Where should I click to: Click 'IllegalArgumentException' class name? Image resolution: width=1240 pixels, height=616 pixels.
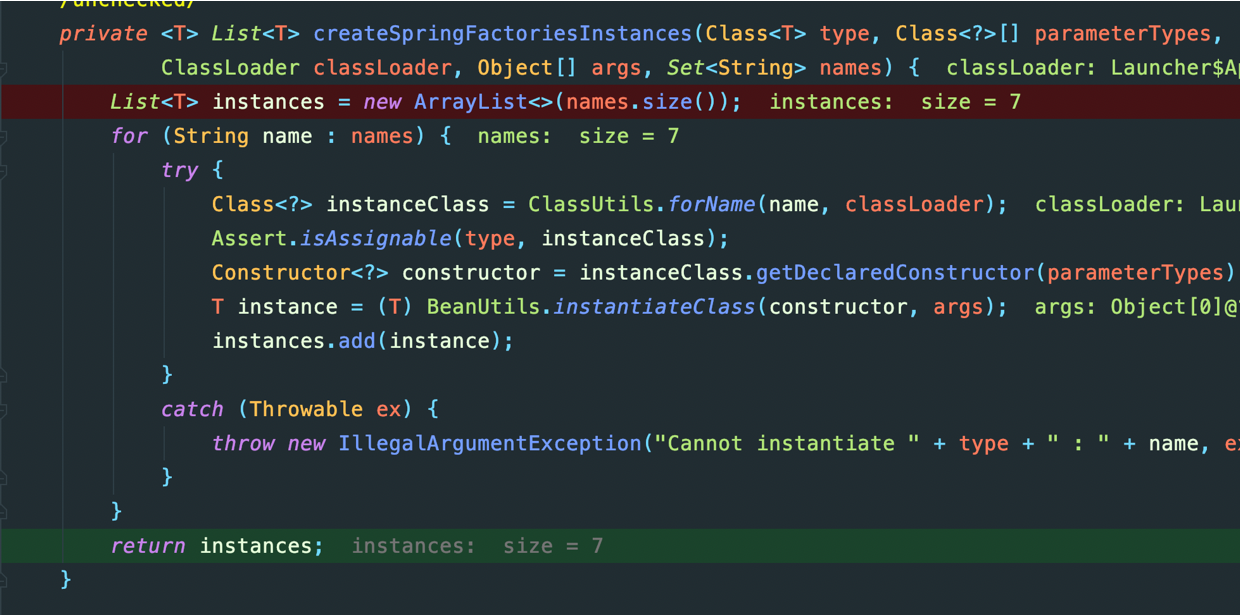click(x=490, y=442)
